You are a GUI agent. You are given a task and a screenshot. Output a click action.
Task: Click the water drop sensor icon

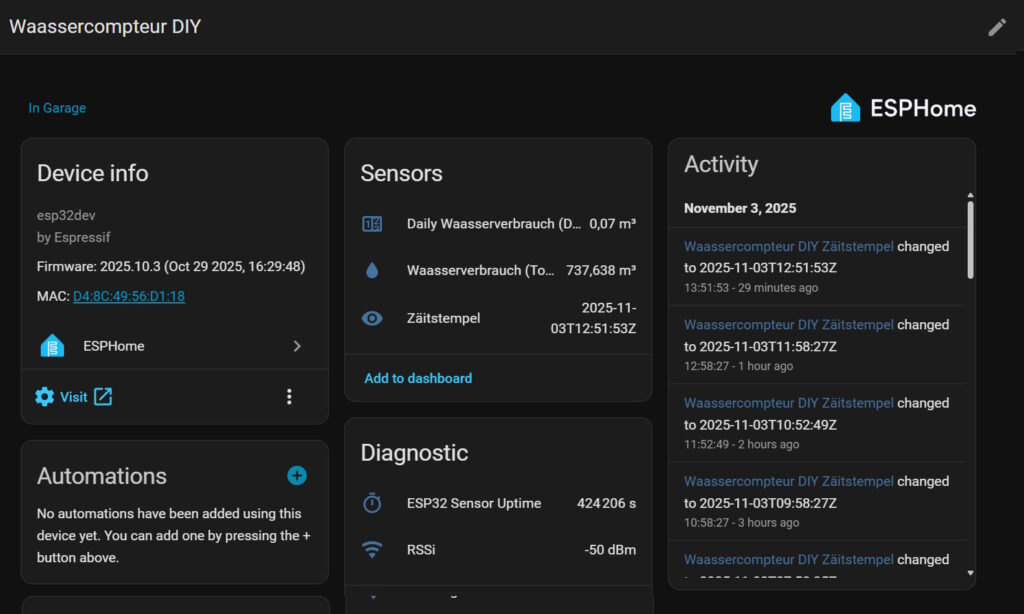pos(372,271)
